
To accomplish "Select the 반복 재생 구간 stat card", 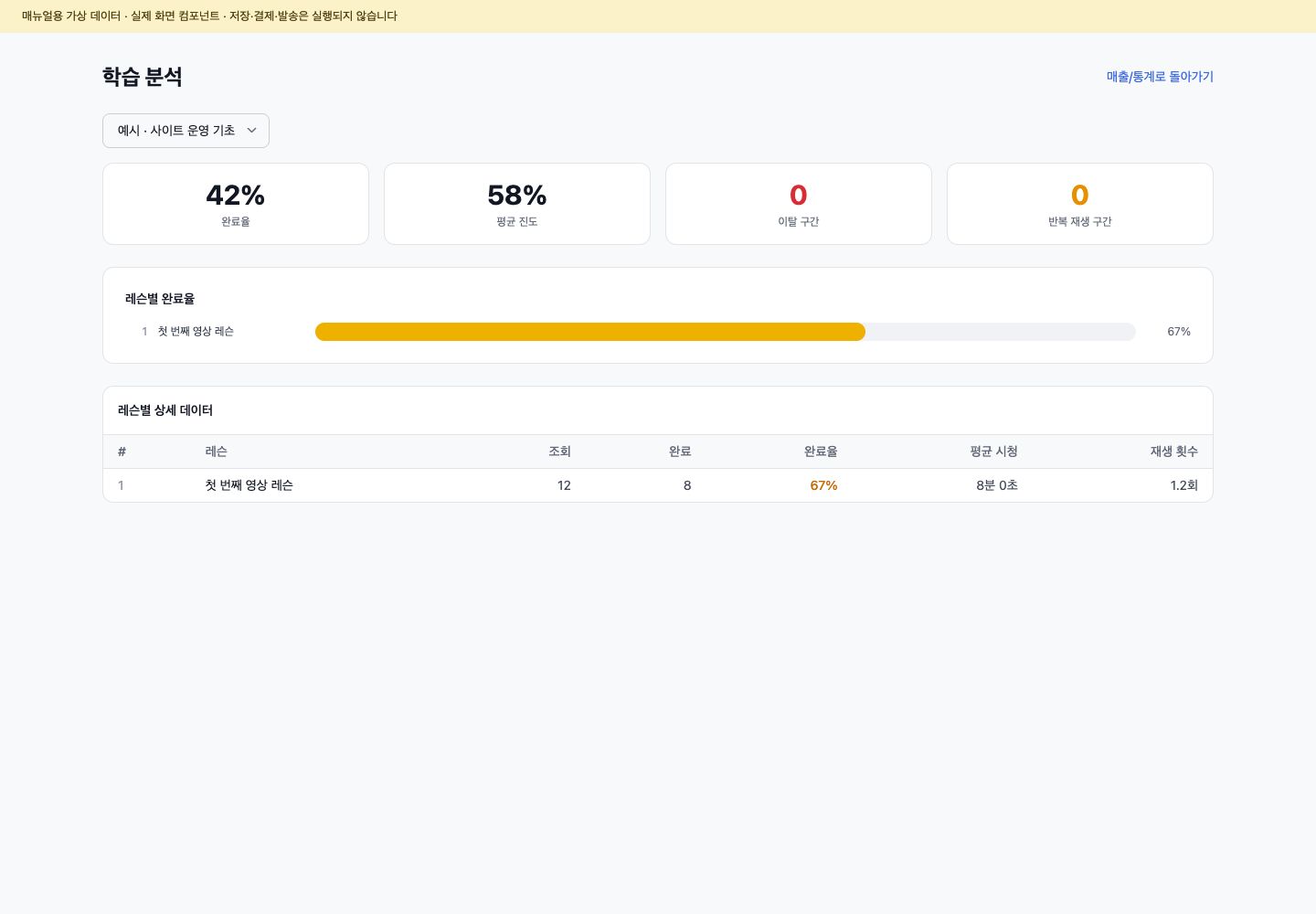I will 1080,204.
